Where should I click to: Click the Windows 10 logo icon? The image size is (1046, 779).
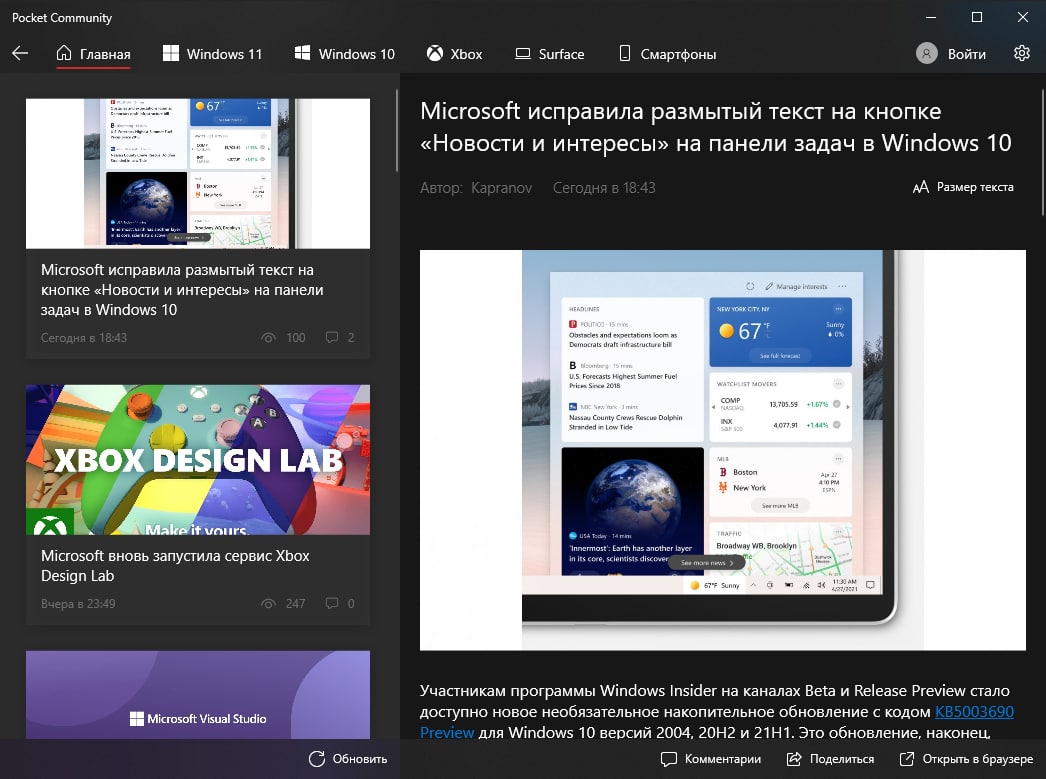[302, 53]
